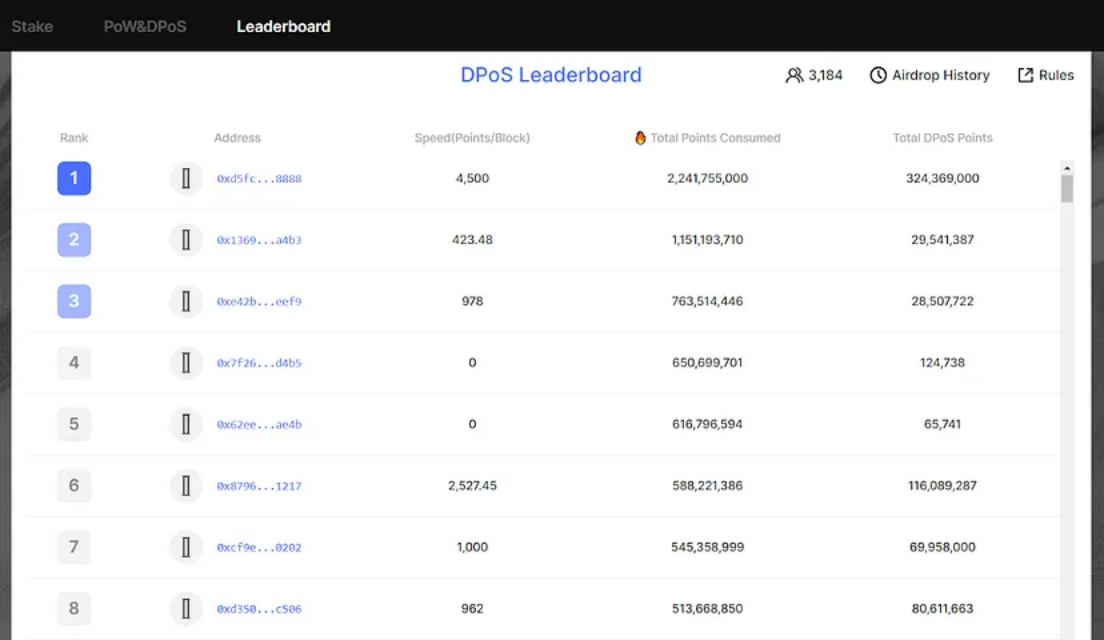Open address link 0xd350...c506

259,609
